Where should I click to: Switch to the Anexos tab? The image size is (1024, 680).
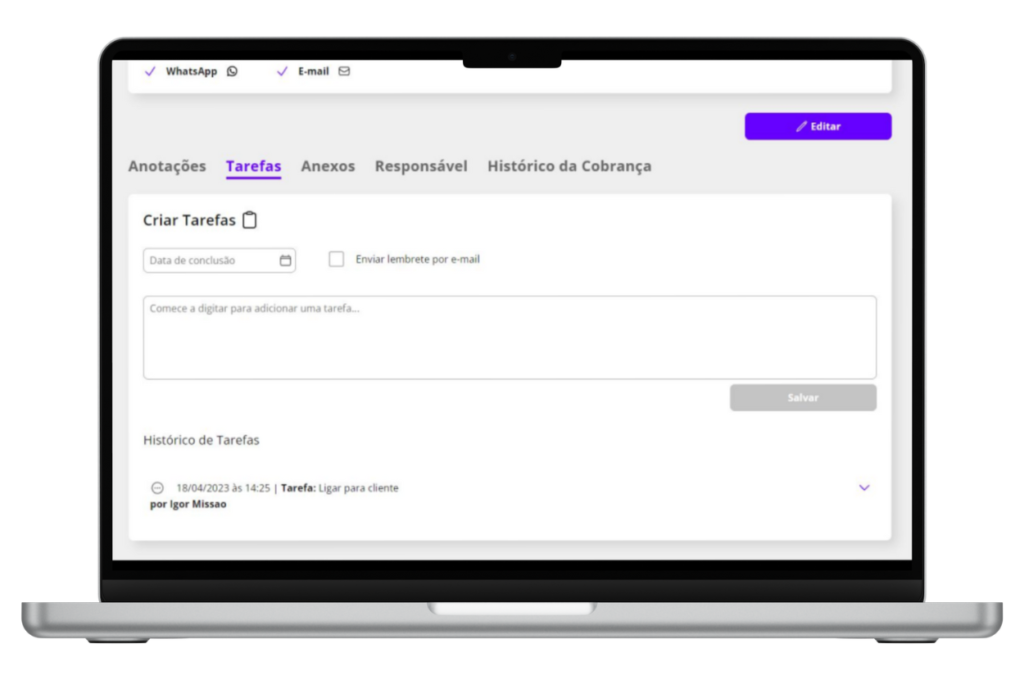click(x=328, y=166)
